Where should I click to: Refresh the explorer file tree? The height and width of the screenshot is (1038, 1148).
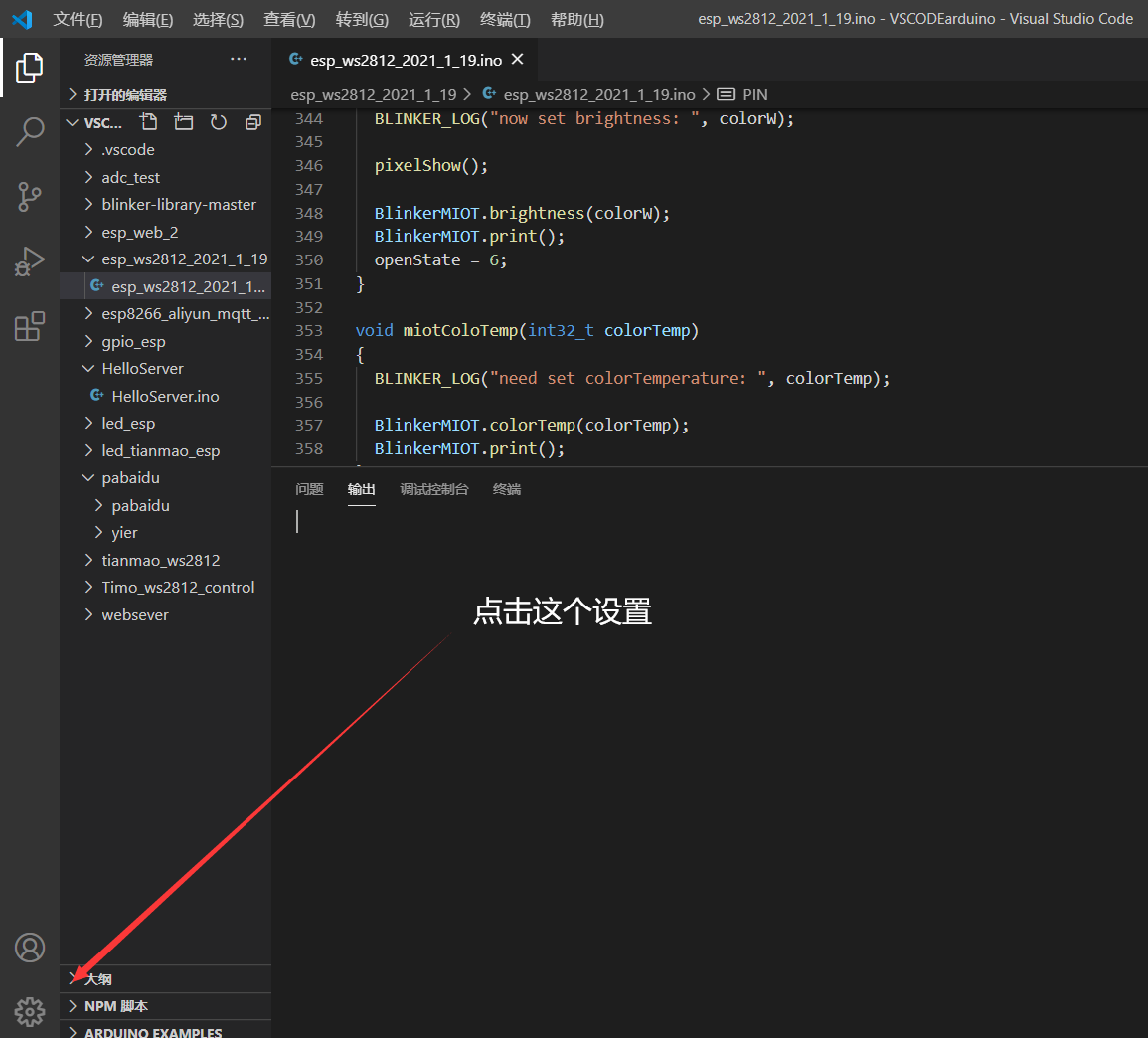pyautogui.click(x=219, y=122)
